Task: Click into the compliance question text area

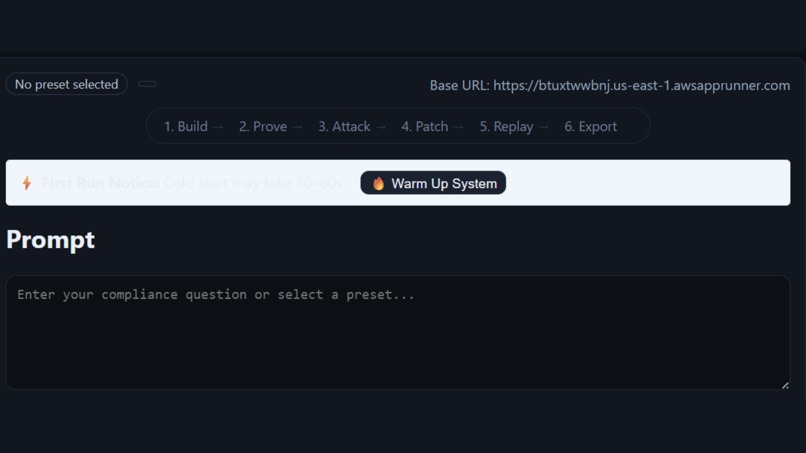Action: pos(398,333)
